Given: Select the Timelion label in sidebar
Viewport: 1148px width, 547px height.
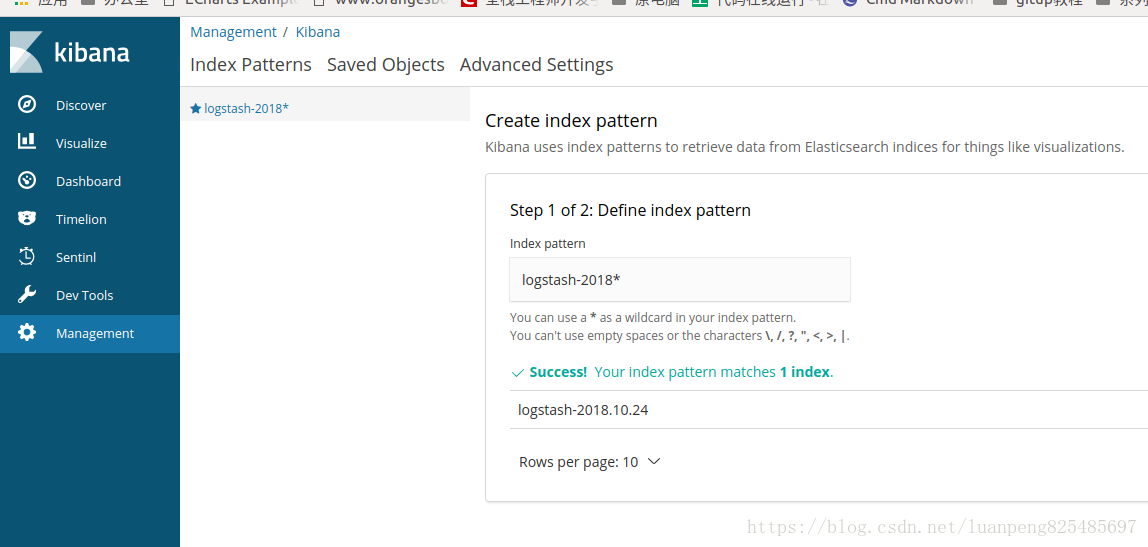Looking at the screenshot, I should 81,220.
